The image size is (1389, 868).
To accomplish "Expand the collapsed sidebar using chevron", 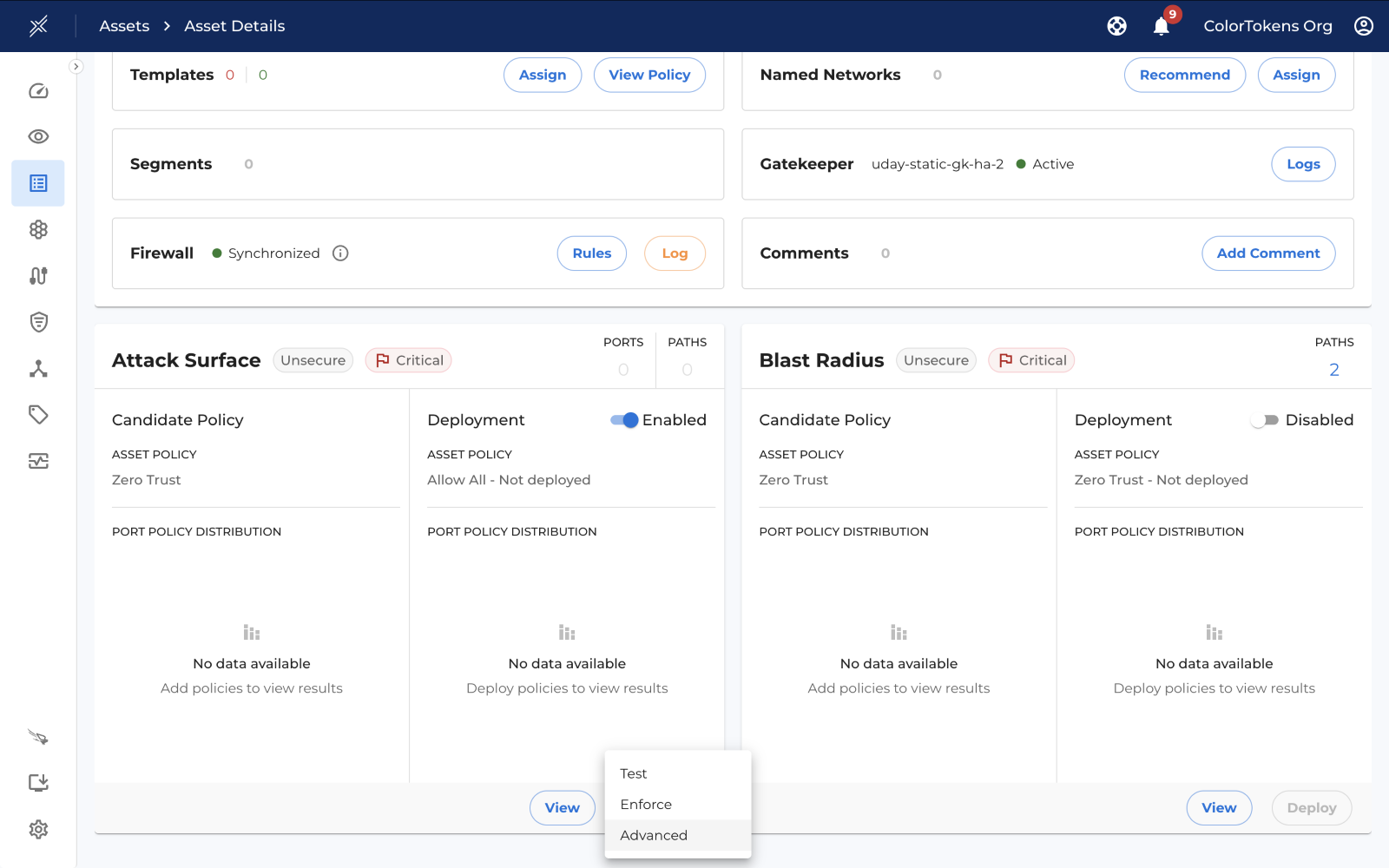I will (x=76, y=67).
